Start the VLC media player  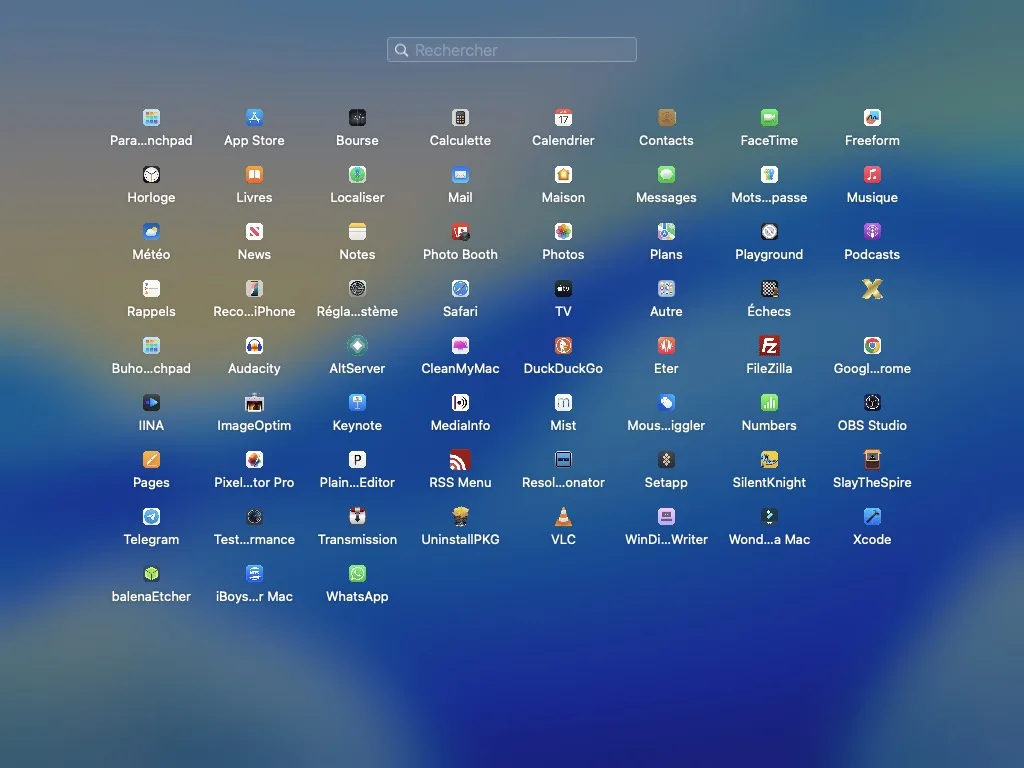pos(563,517)
